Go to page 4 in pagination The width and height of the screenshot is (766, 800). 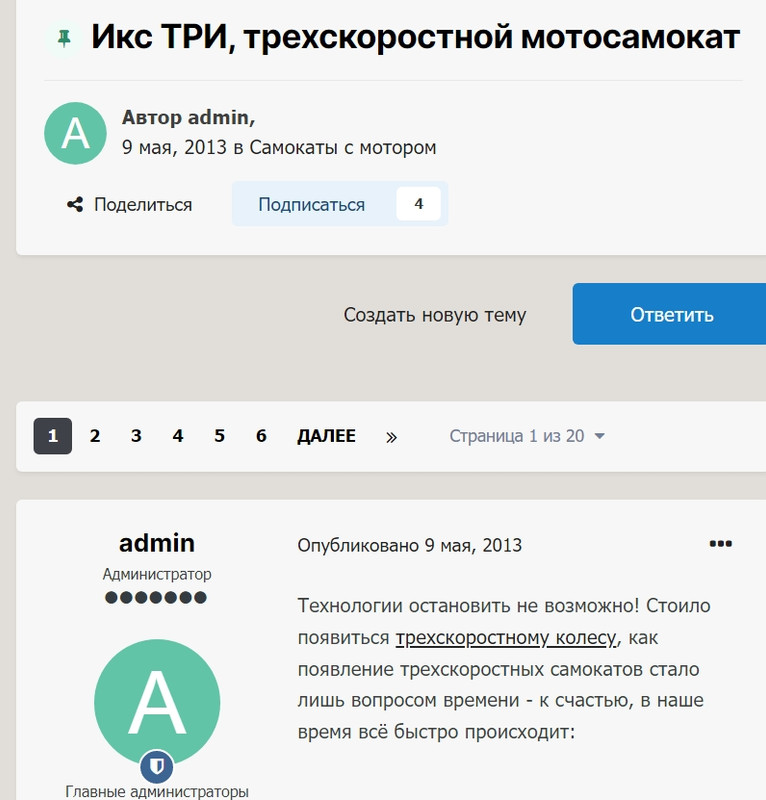178,436
